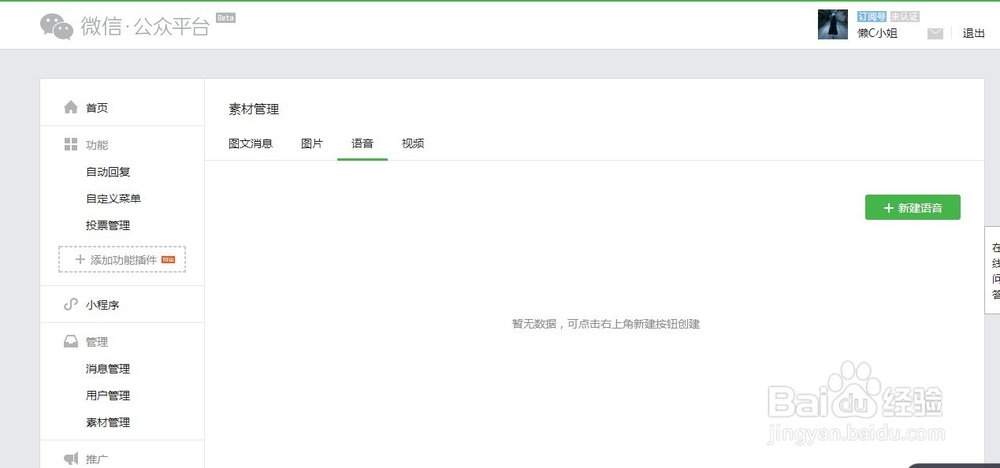Click the WeChat logo icon
Screen dimensions: 1000x468
point(57,27)
